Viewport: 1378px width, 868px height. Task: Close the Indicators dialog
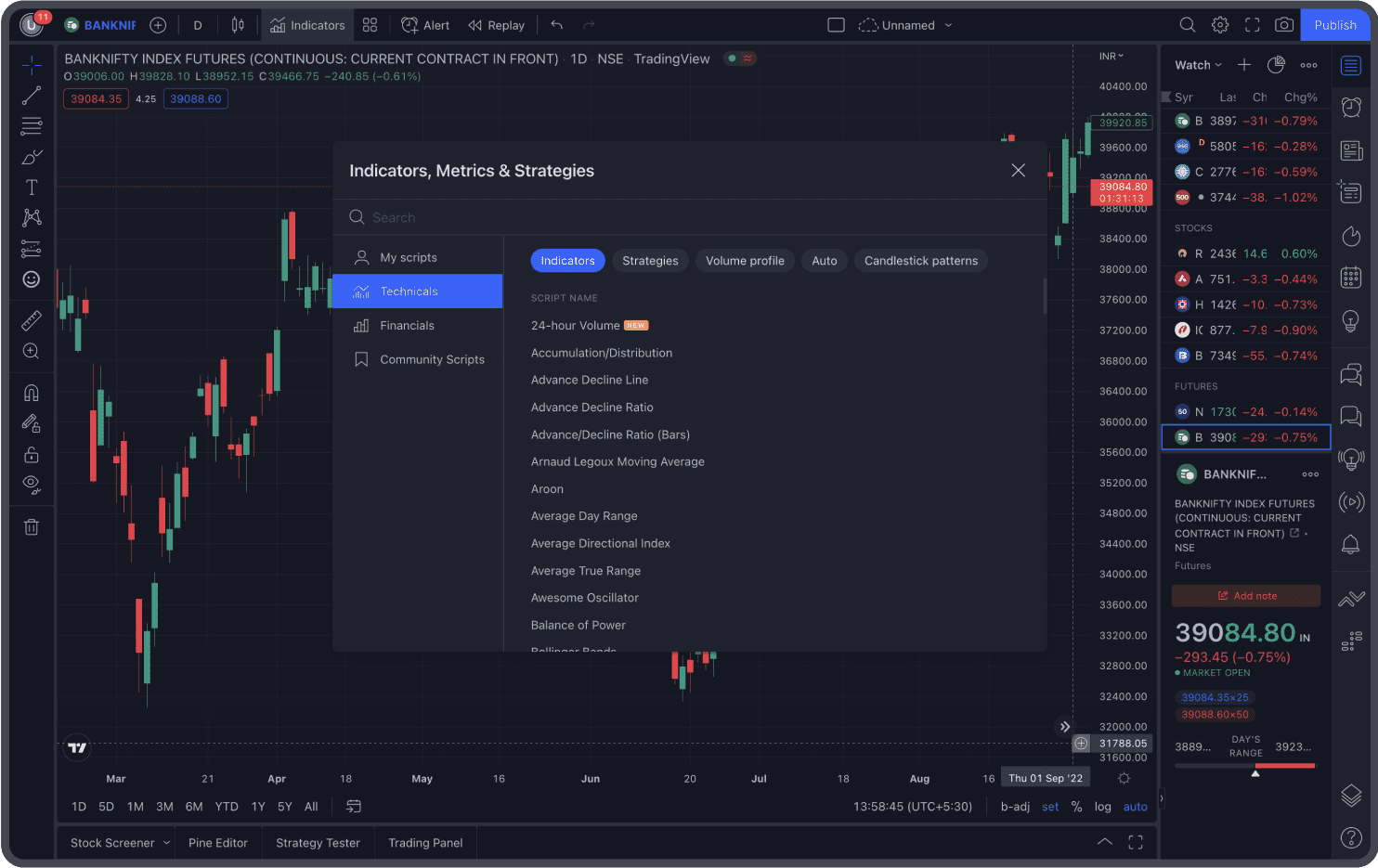[x=1019, y=171]
